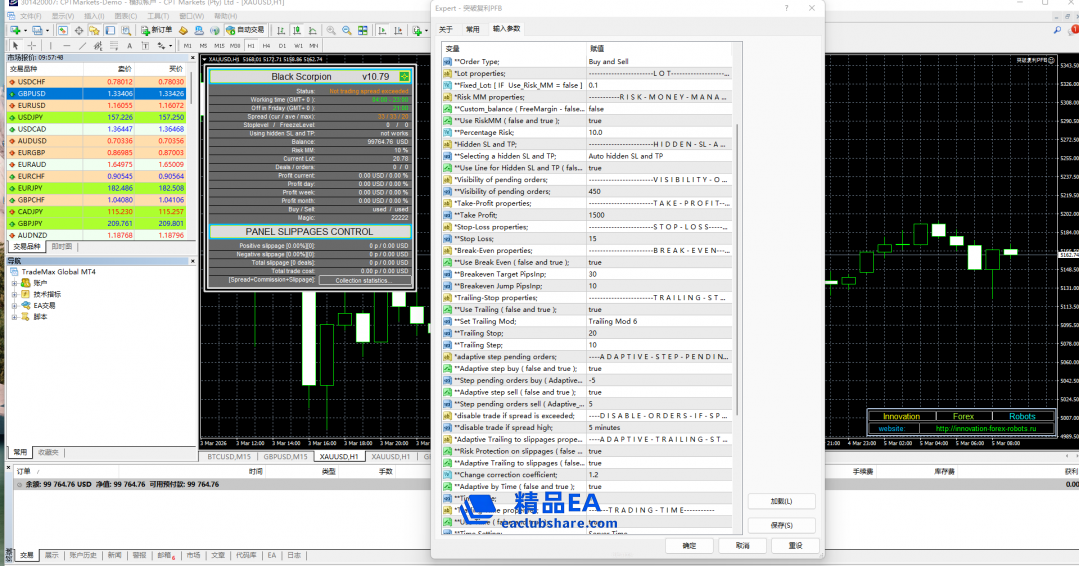Select the D1 timeframe button

(x=282, y=46)
